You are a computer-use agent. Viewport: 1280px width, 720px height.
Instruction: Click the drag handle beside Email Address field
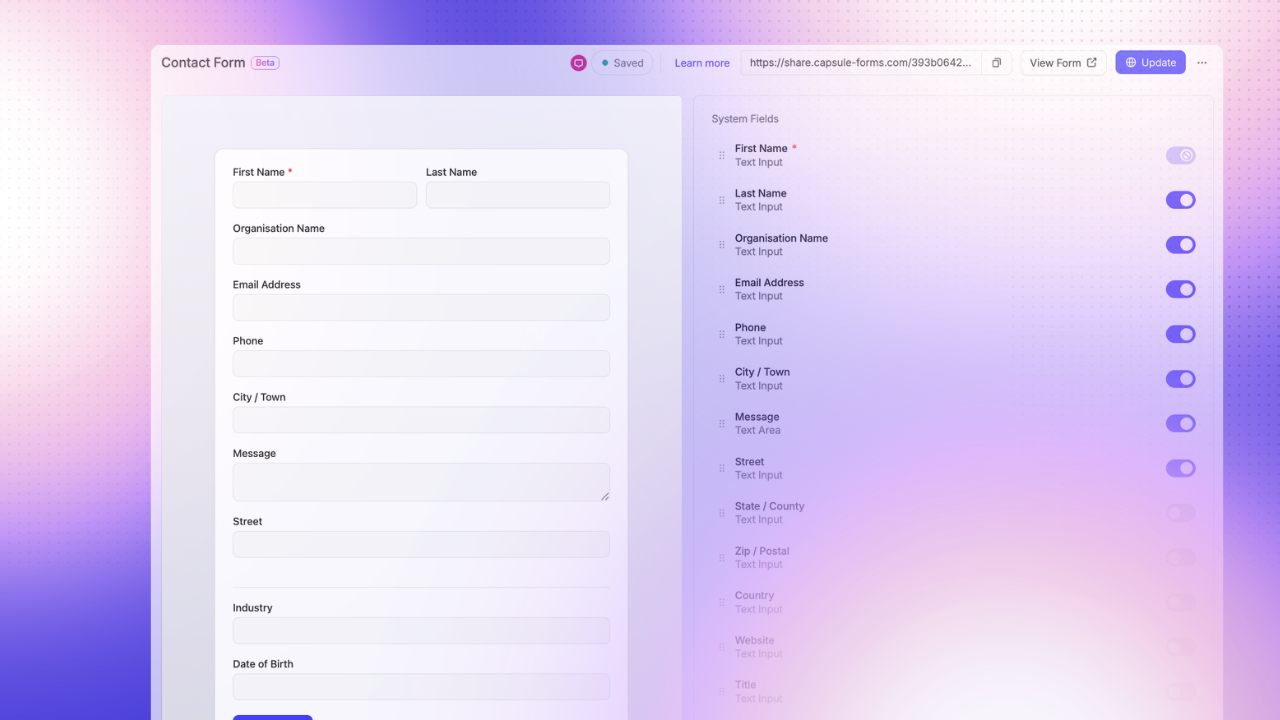(x=721, y=289)
